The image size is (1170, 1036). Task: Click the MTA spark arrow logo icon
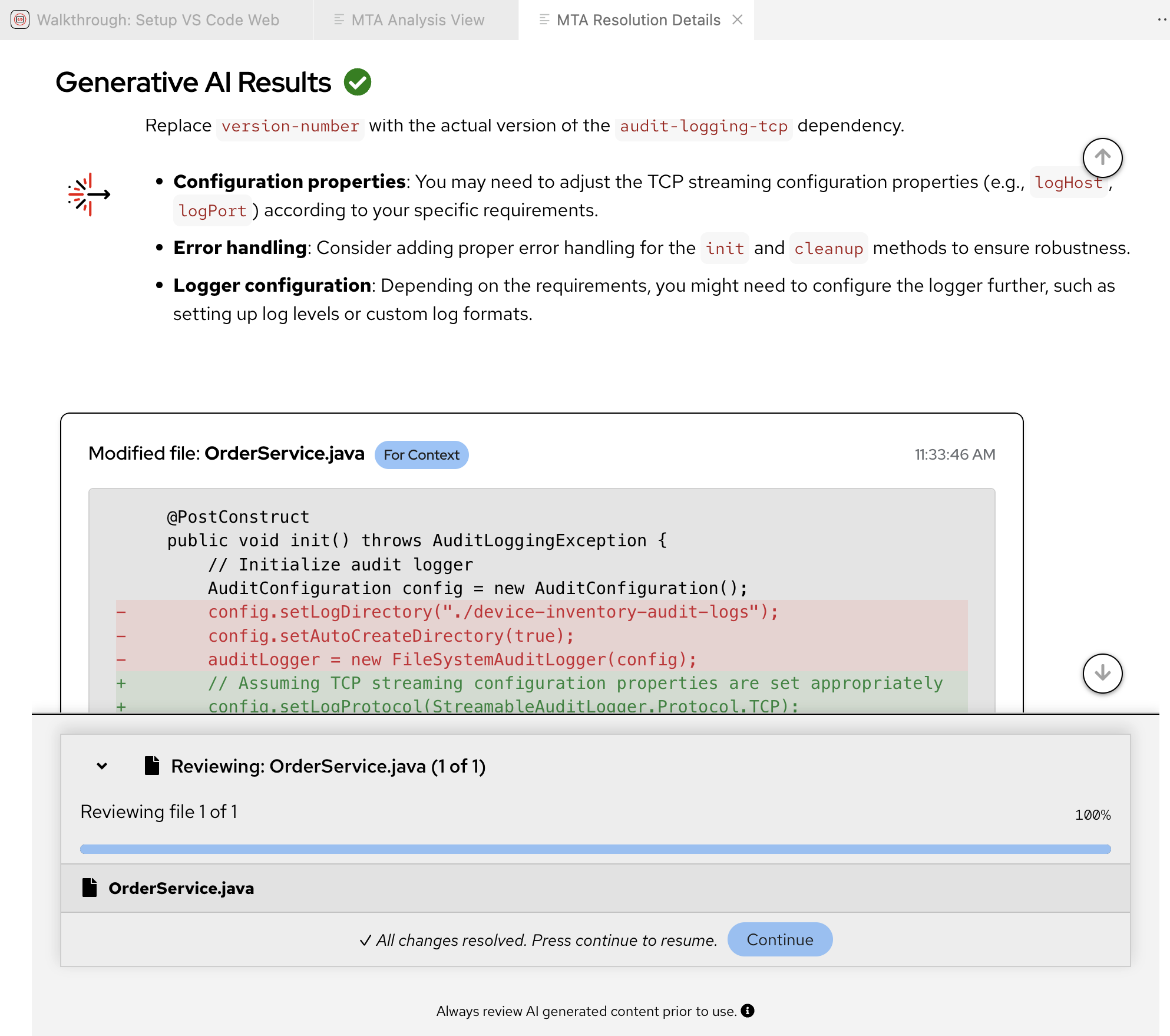(x=89, y=194)
